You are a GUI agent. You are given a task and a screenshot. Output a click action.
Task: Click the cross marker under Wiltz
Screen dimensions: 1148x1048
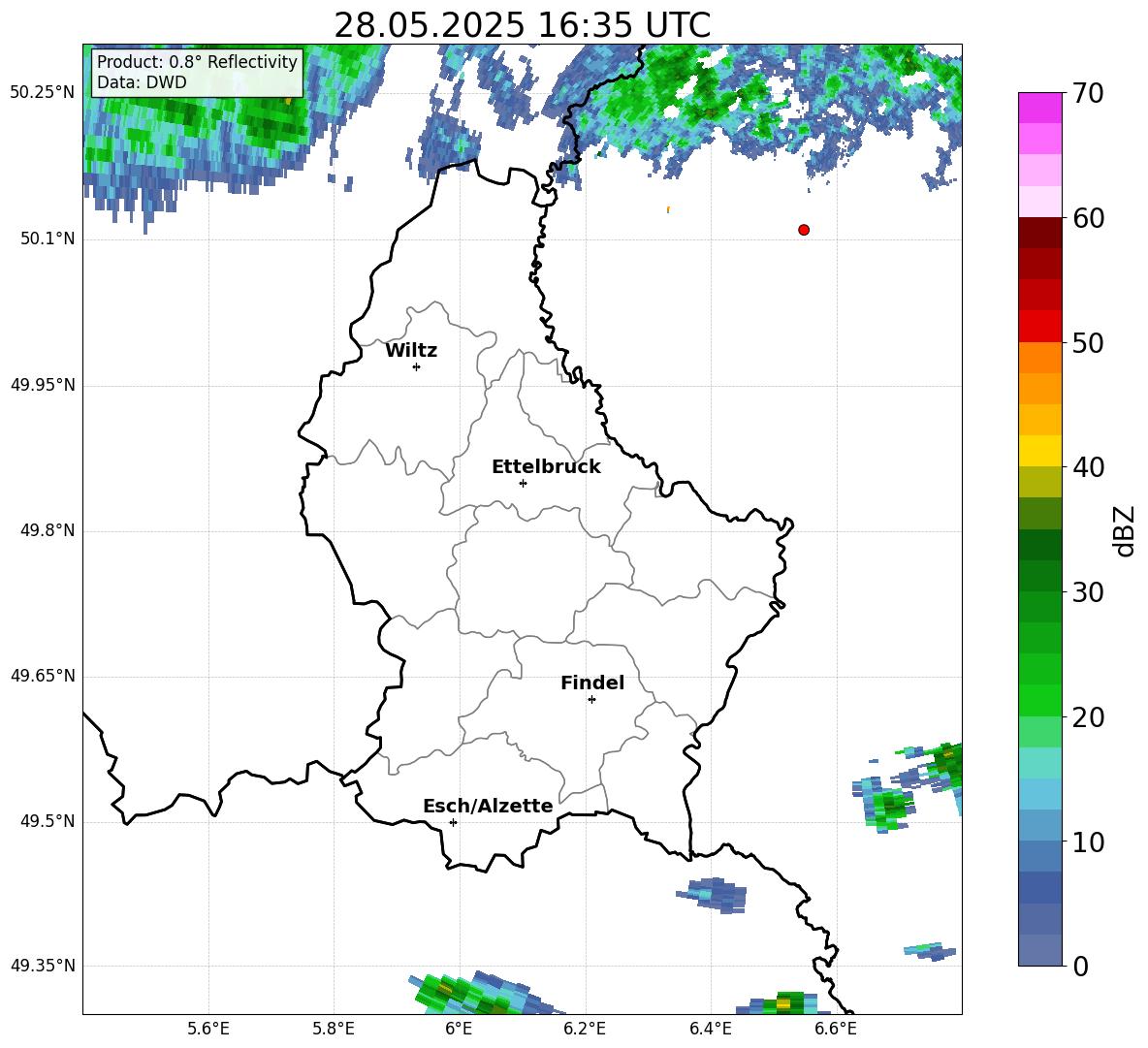[417, 366]
